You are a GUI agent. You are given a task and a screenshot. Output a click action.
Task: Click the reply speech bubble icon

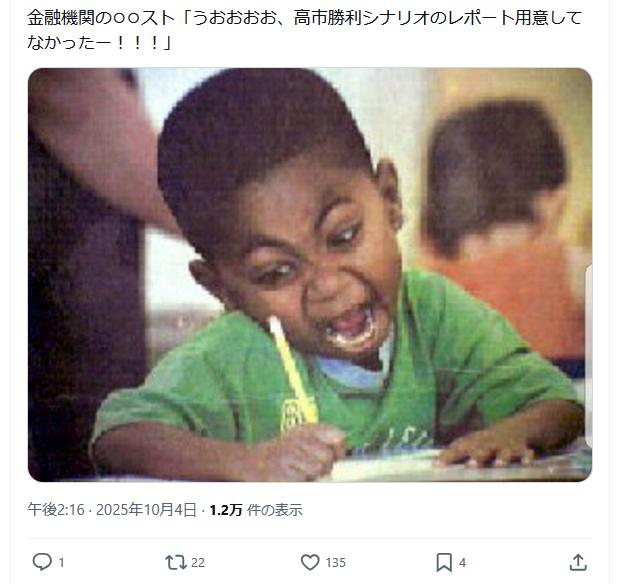(x=42, y=562)
